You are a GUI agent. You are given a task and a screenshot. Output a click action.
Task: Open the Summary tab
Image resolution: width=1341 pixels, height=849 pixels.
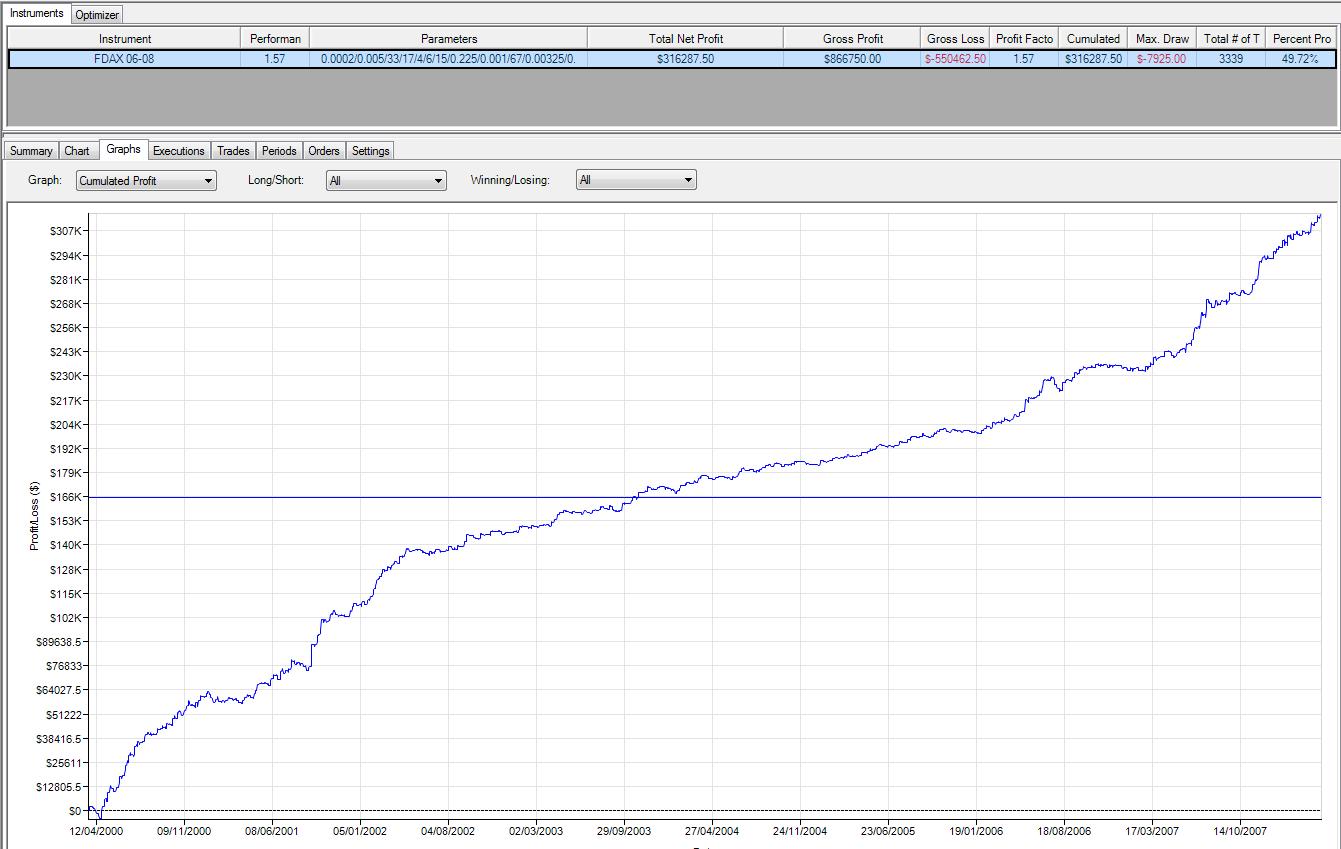(x=31, y=151)
